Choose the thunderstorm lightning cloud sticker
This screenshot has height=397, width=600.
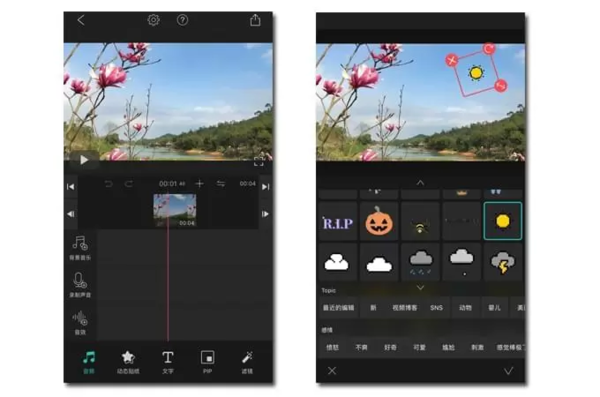(x=502, y=262)
